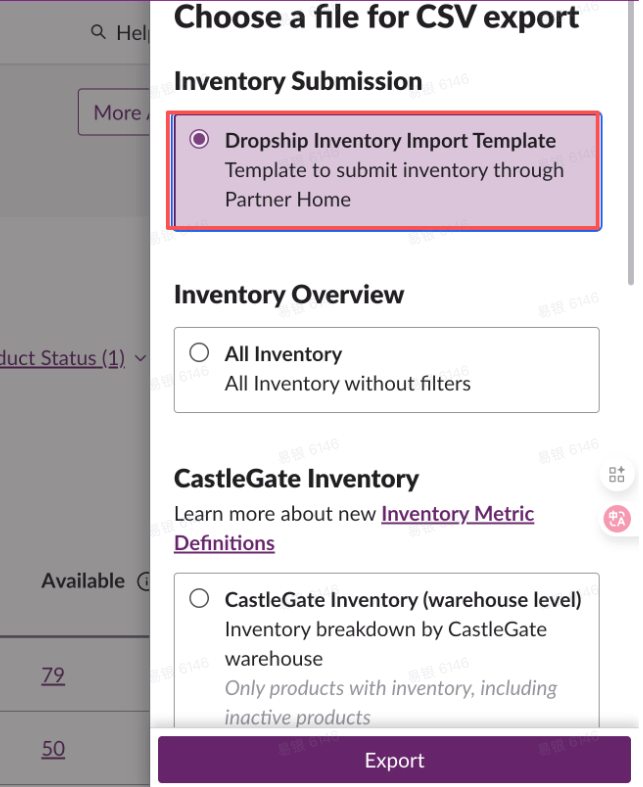The height and width of the screenshot is (787, 643).
Task: Click the info icon beside Available
Action: pyautogui.click(x=143, y=581)
